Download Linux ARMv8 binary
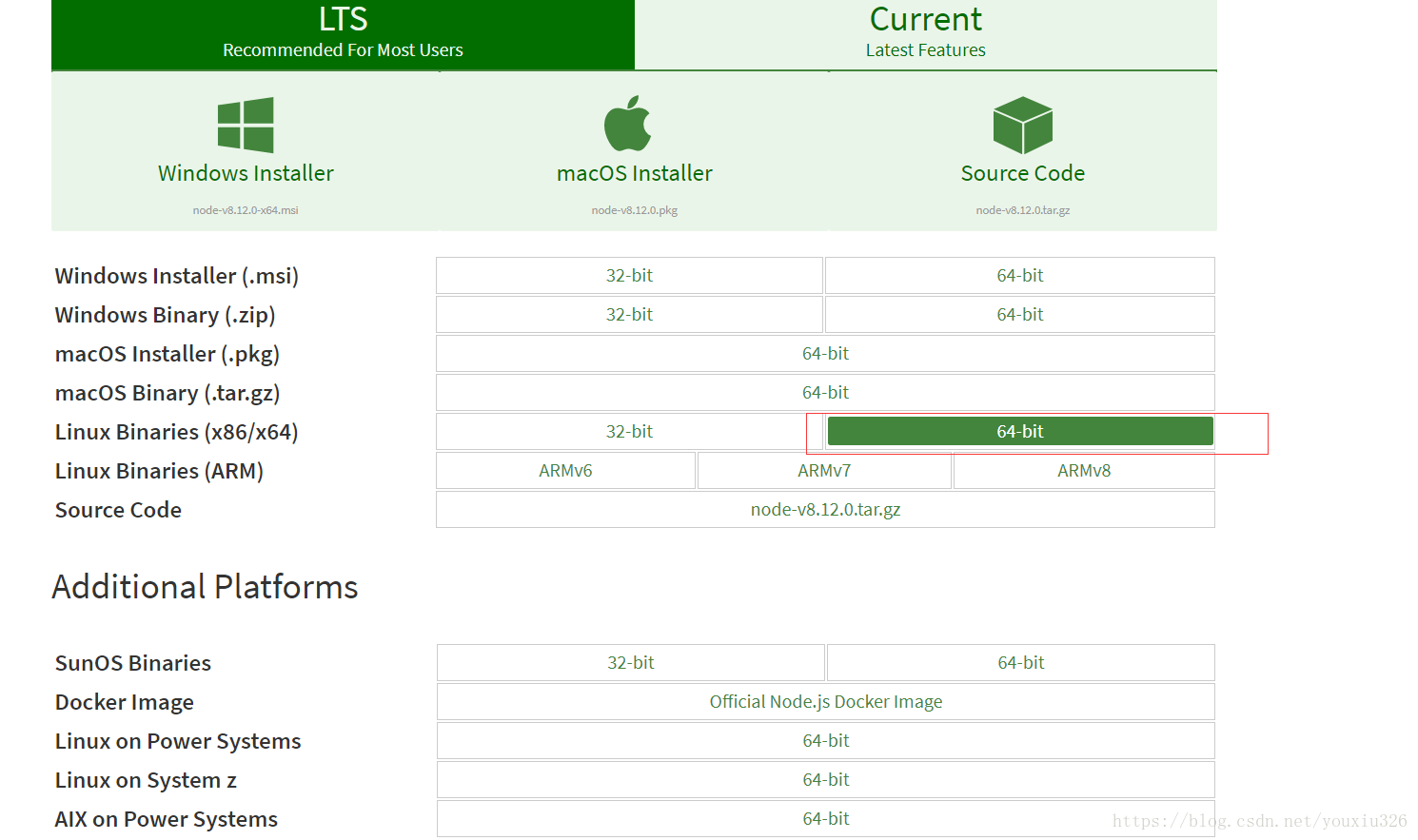 [x=1084, y=471]
